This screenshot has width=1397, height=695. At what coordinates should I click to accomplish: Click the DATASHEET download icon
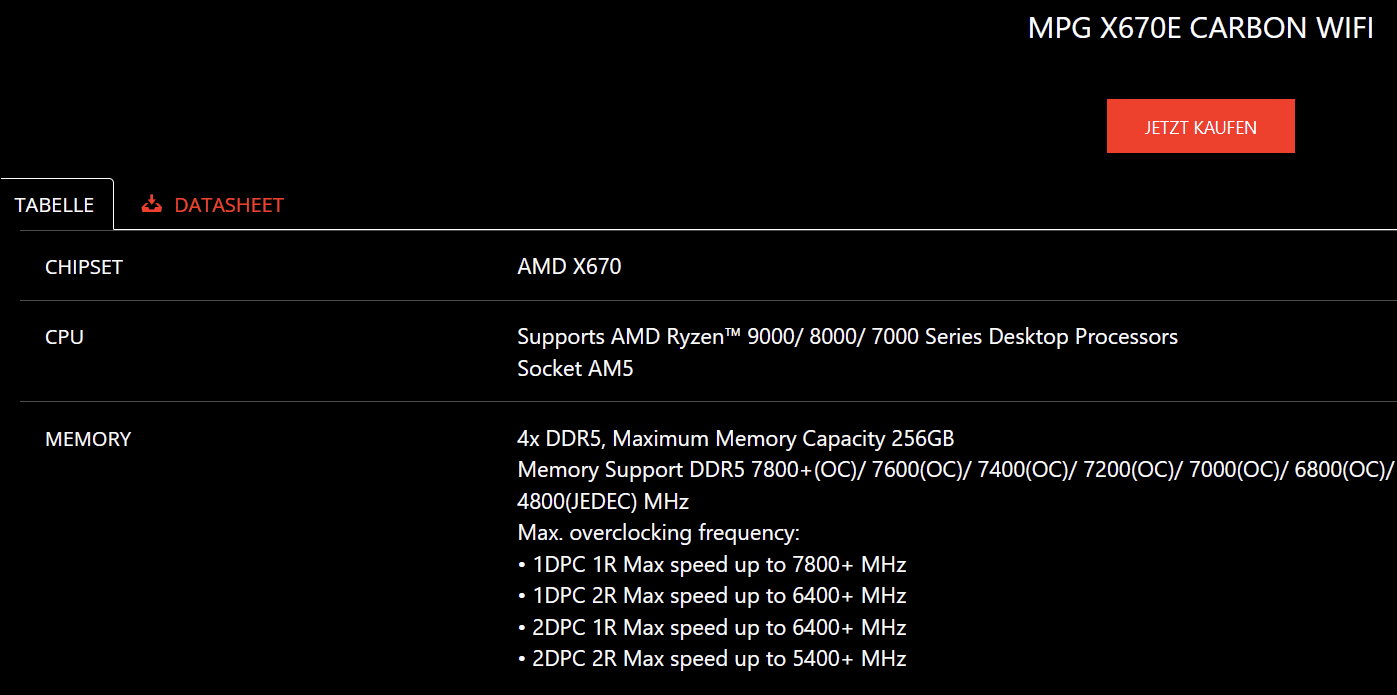point(152,204)
